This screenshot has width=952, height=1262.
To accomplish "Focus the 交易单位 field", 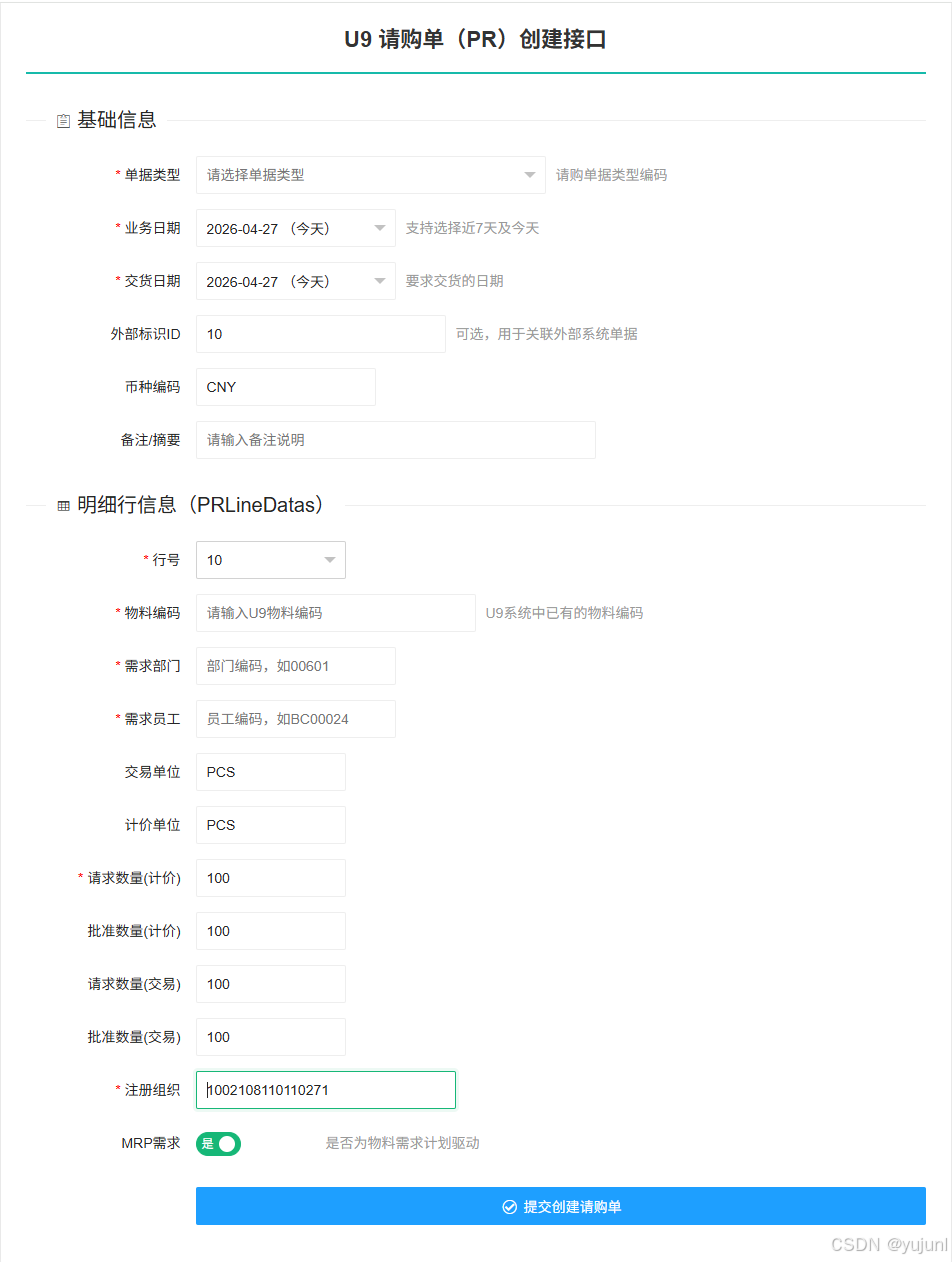I will tap(271, 772).
